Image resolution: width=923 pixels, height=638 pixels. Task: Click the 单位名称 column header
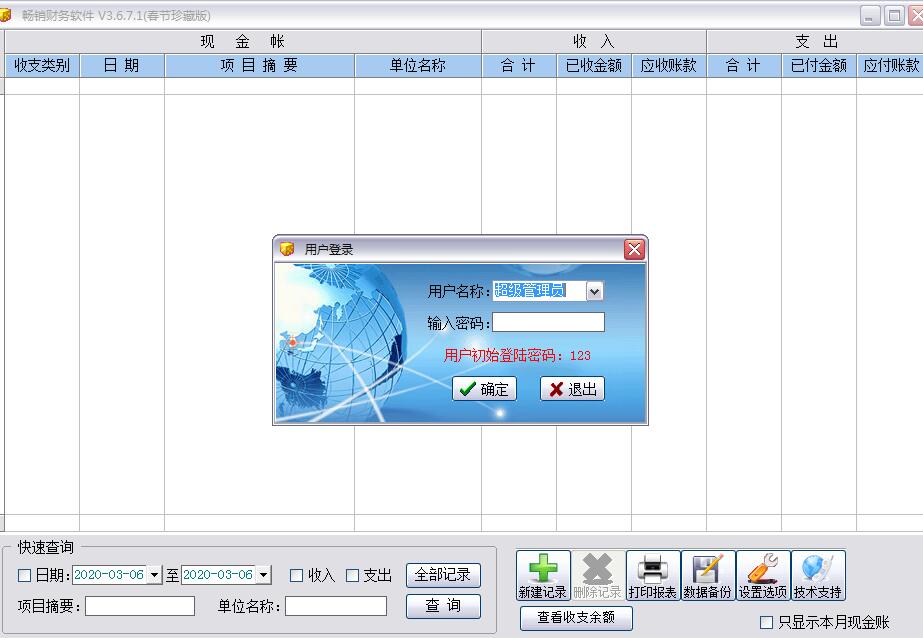coord(417,65)
